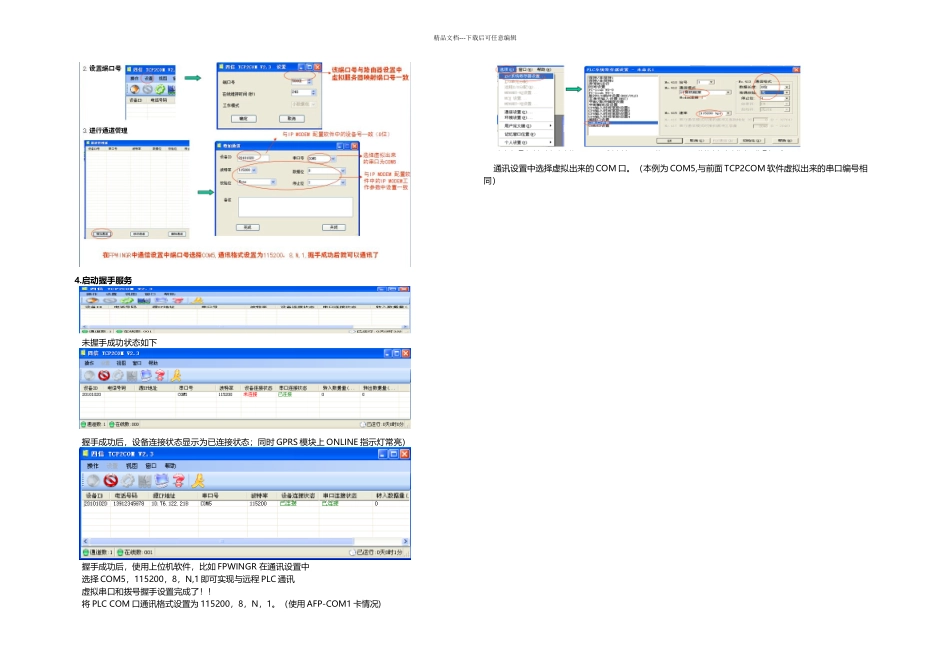Click the 备注 remarks text box in add-channel dialog
The image size is (950, 672).
(x=295, y=207)
